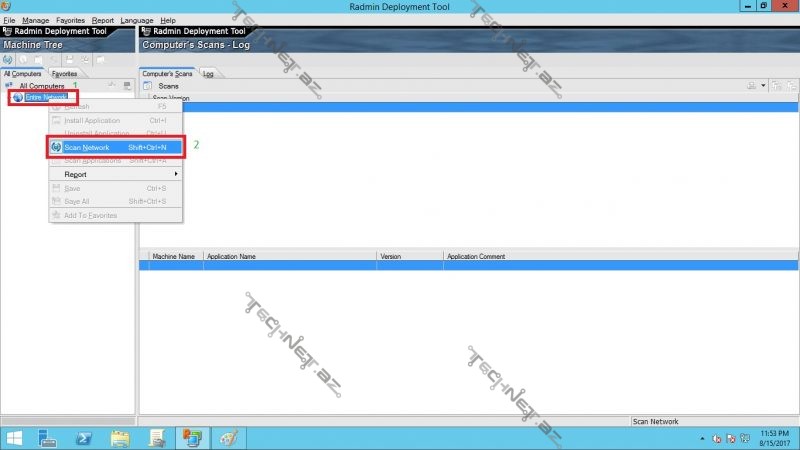800x450 pixels.
Task: Click the Radmin Deployment Tool taskbar icon
Action: (x=192, y=438)
